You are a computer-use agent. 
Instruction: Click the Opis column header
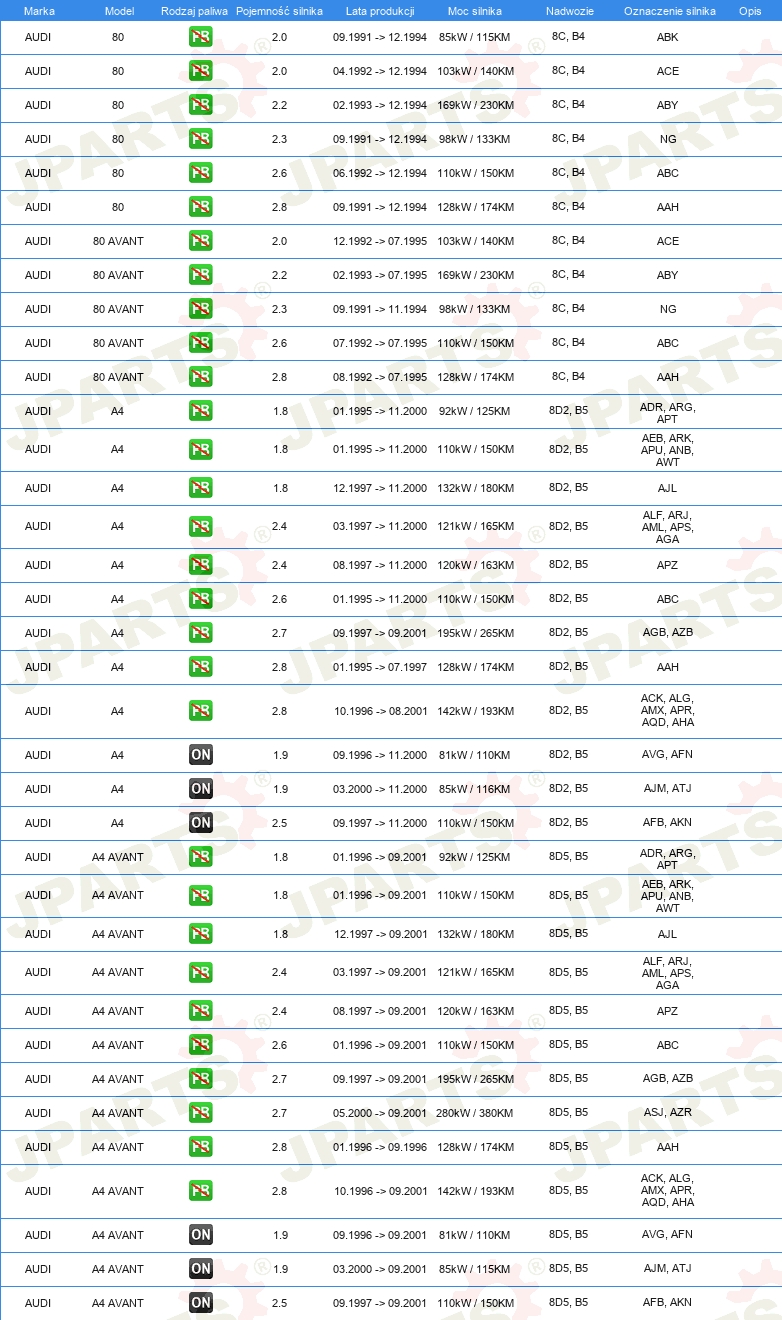[750, 10]
